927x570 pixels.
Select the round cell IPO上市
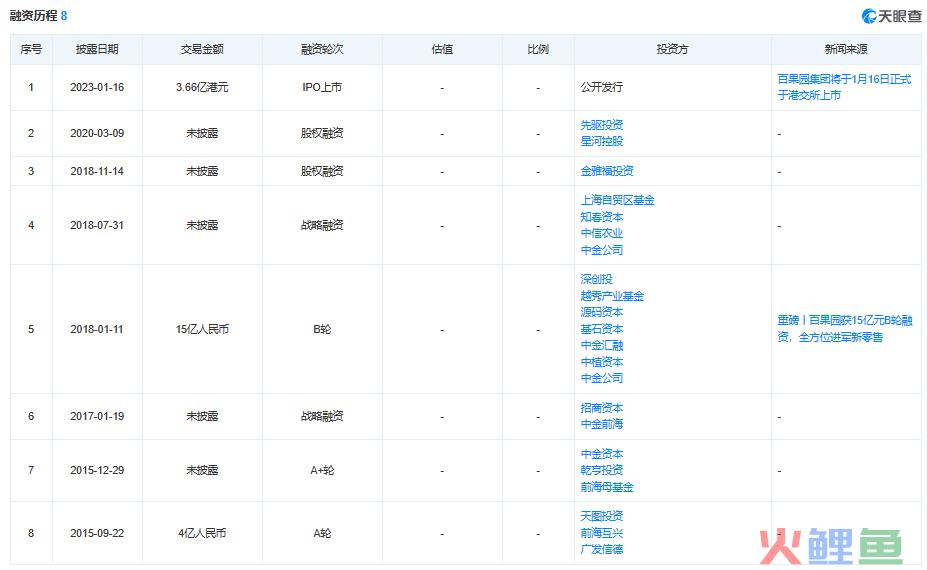322,88
